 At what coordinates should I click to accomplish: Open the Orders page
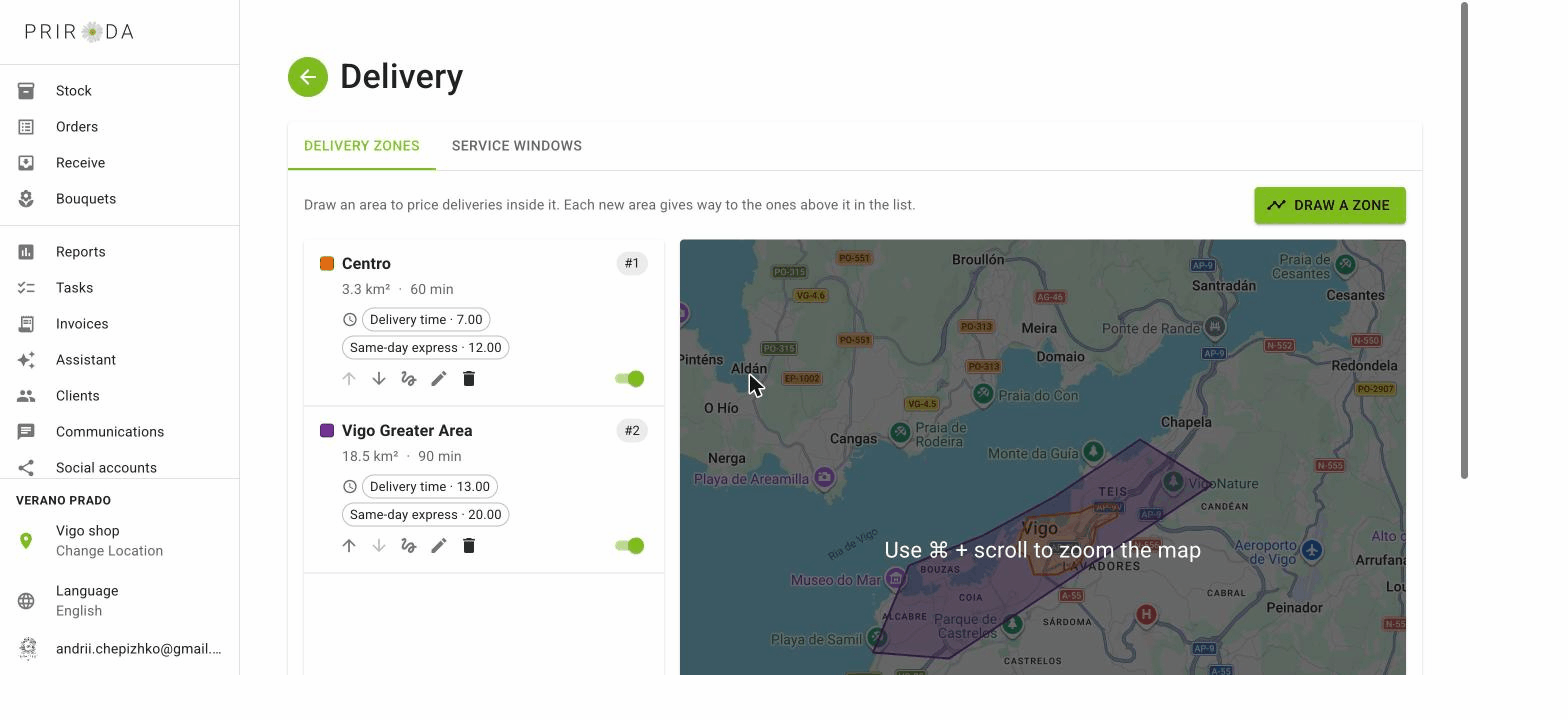pos(119,127)
